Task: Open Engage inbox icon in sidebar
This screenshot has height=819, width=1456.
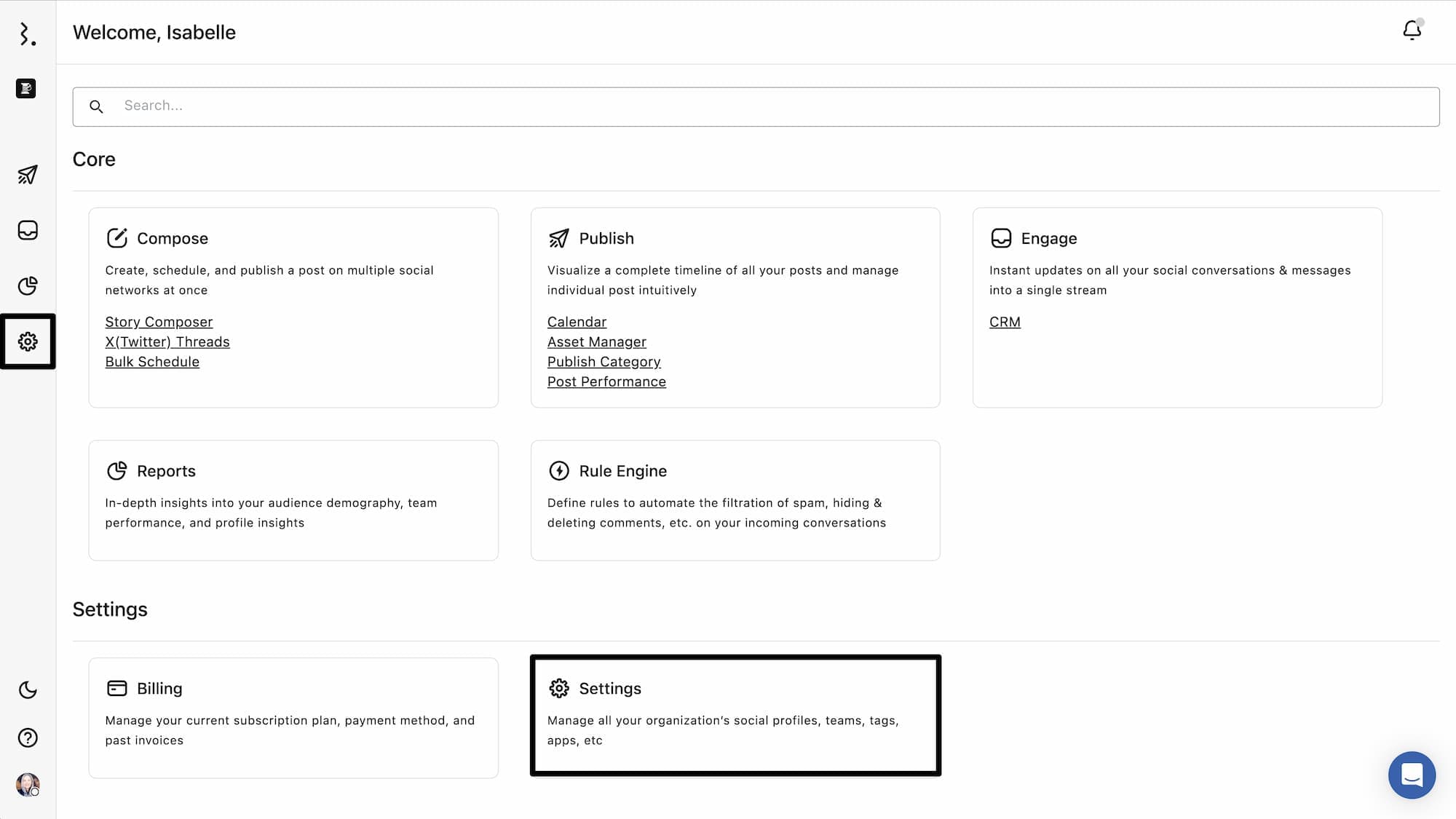Action: 28,230
